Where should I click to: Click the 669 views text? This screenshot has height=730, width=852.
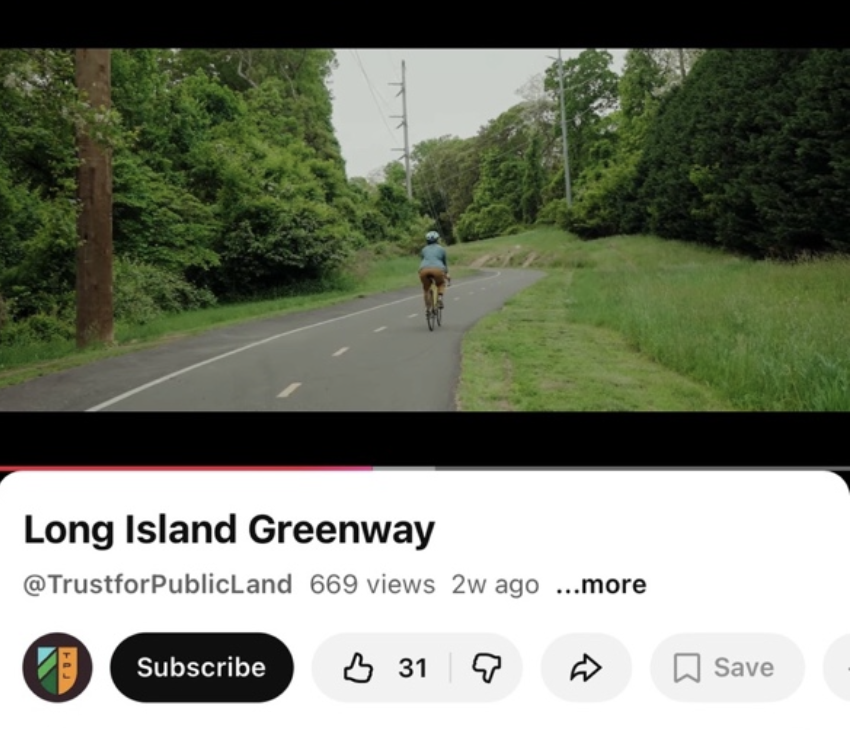click(372, 585)
